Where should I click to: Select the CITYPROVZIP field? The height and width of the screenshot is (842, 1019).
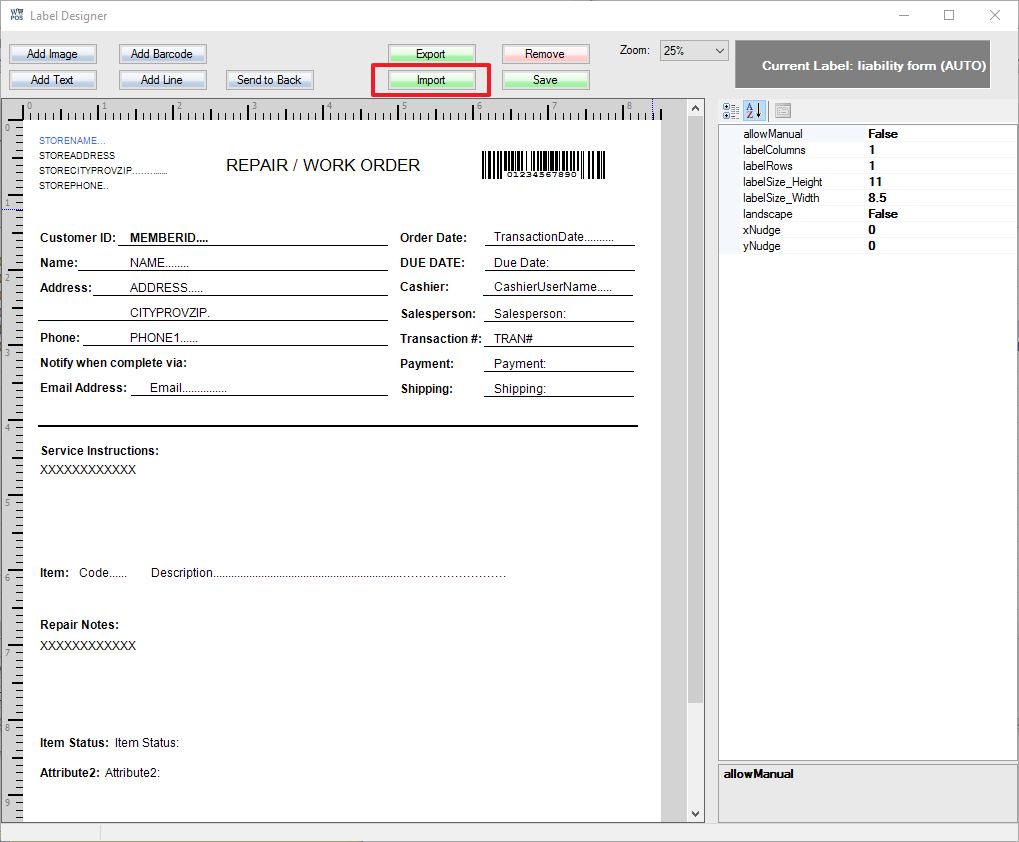click(170, 313)
